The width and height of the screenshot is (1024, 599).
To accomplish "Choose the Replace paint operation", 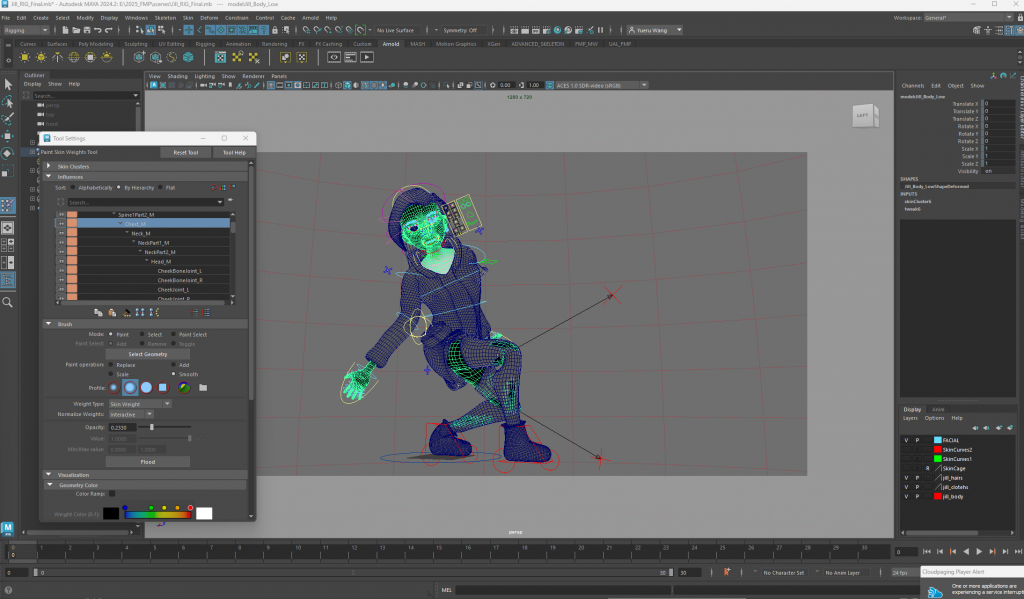I will coord(111,365).
